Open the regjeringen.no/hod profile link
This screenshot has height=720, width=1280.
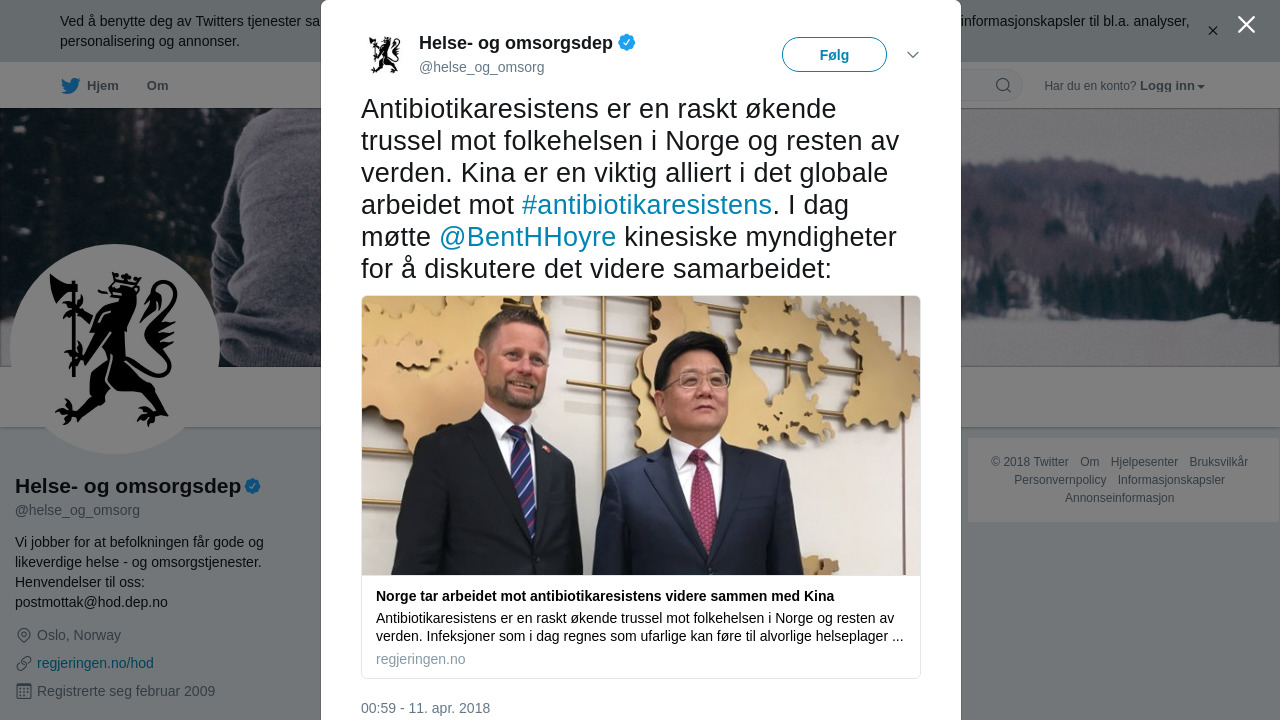point(95,663)
